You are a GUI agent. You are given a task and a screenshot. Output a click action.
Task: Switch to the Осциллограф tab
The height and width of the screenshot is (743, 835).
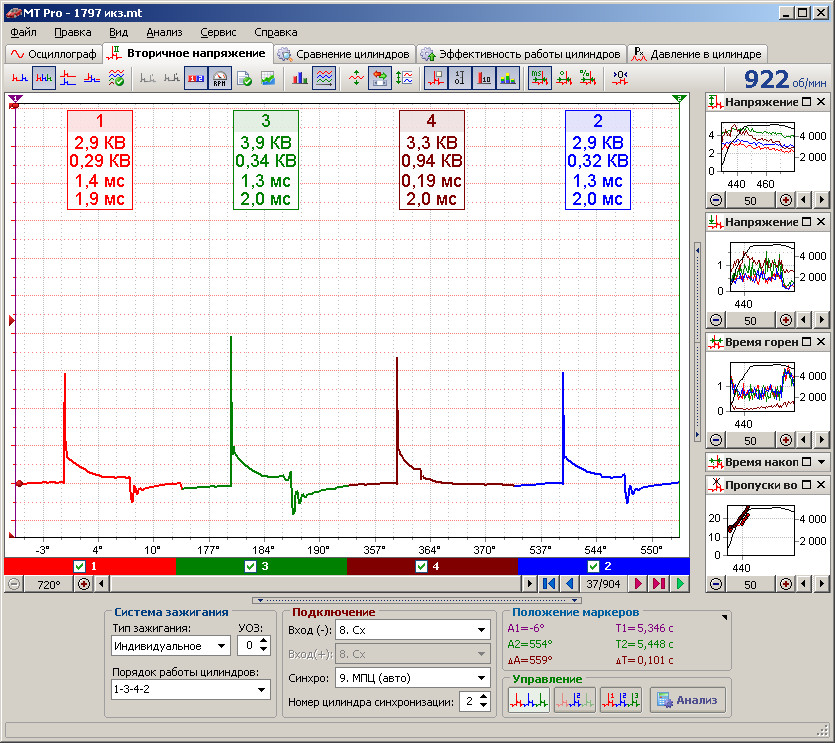coord(54,54)
